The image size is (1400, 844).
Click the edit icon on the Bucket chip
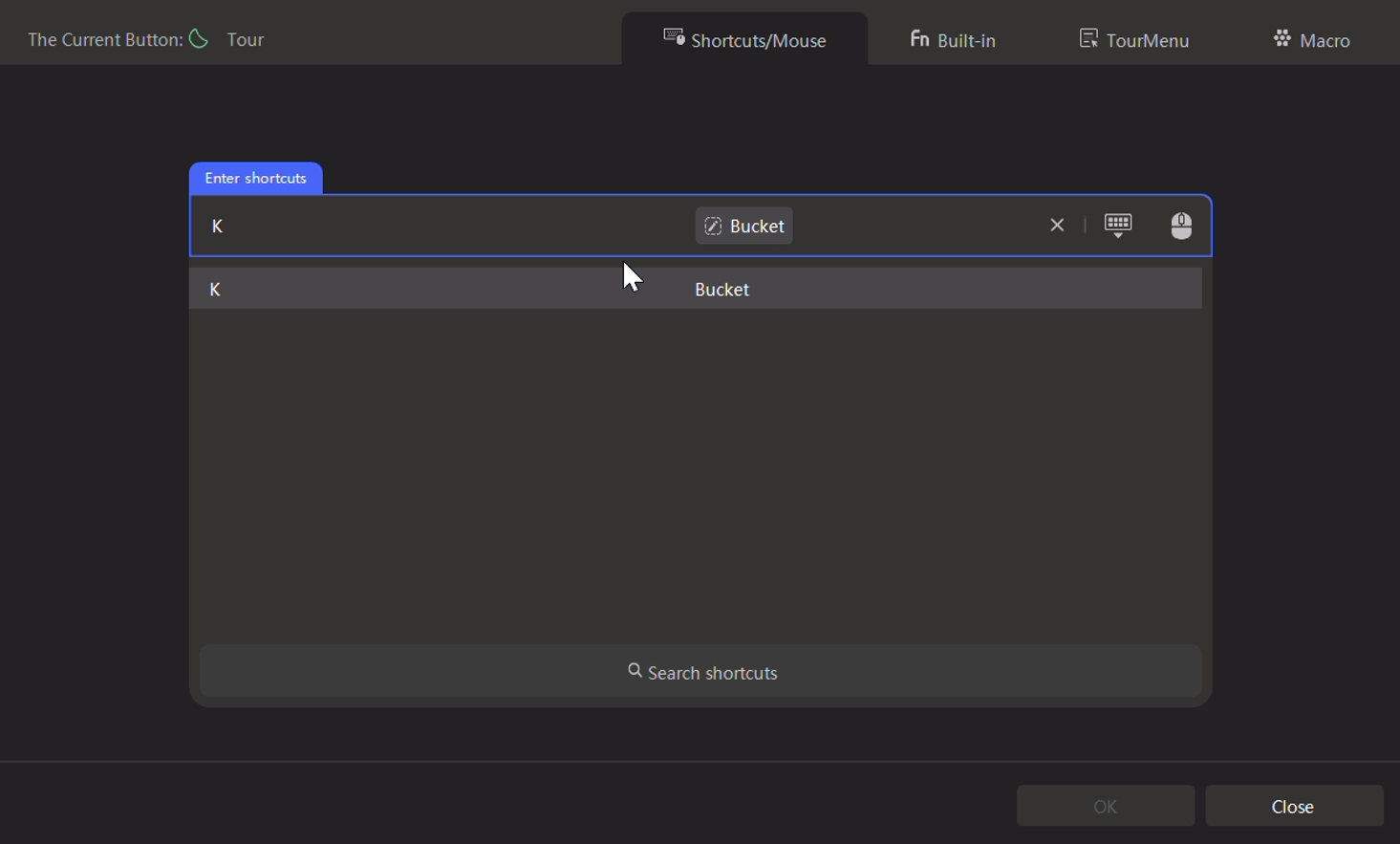tap(713, 227)
